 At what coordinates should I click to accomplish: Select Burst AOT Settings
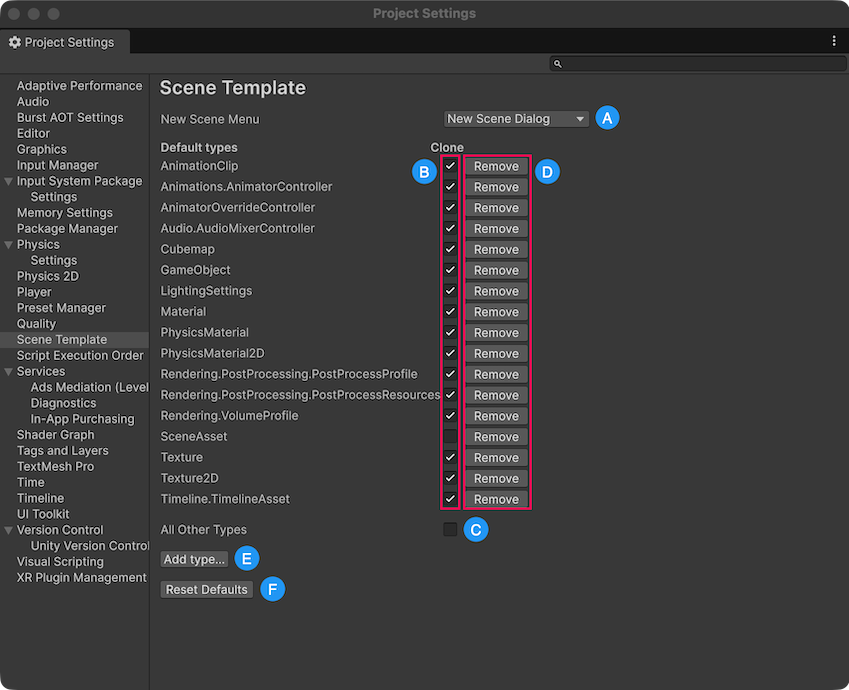pos(70,118)
